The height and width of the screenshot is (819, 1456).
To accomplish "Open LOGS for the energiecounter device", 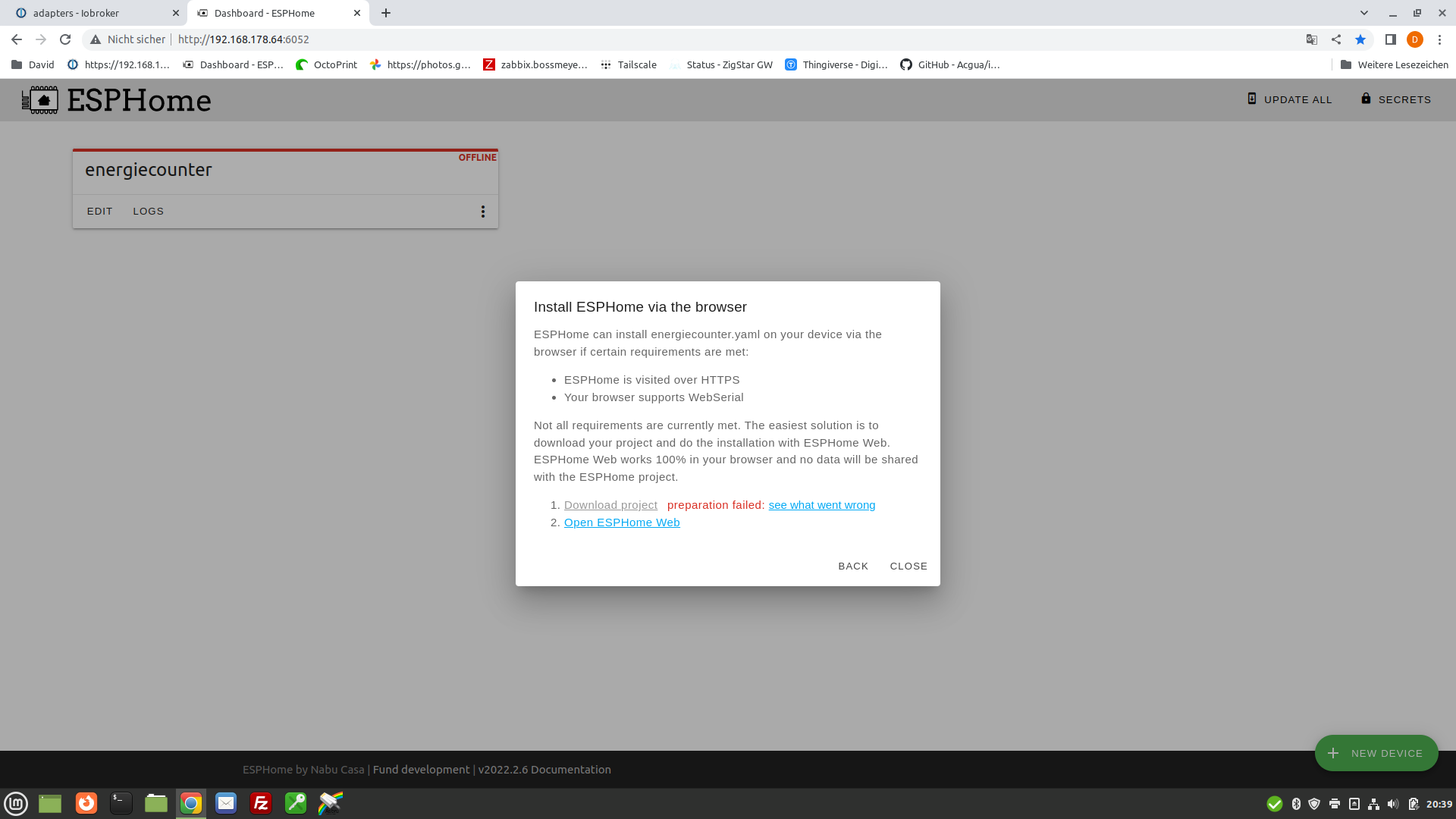I will (148, 212).
